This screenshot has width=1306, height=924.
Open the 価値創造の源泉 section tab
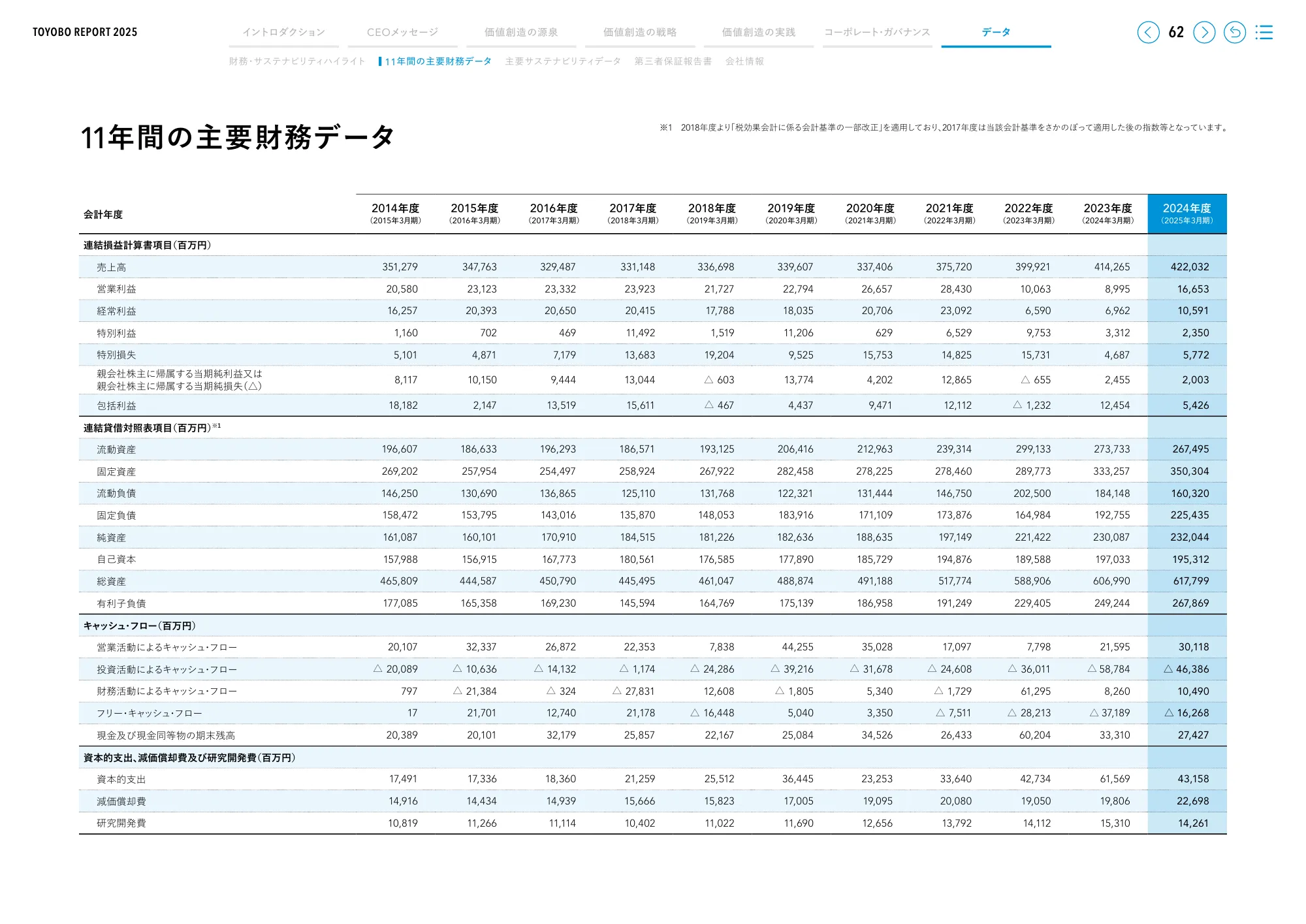point(521,32)
